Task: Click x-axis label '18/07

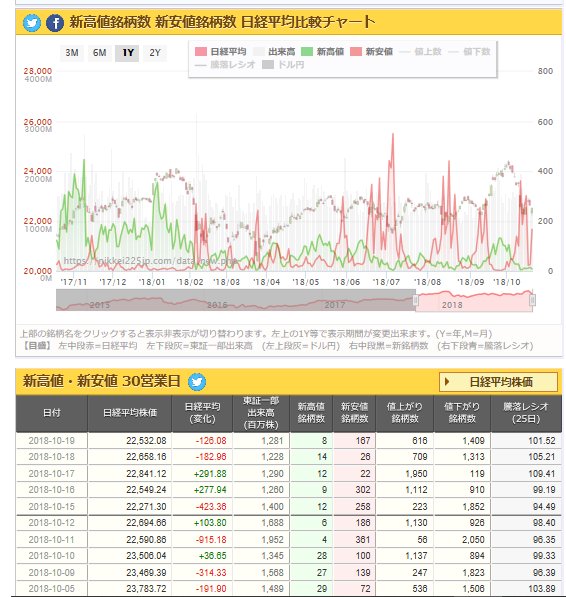Action: point(386,283)
